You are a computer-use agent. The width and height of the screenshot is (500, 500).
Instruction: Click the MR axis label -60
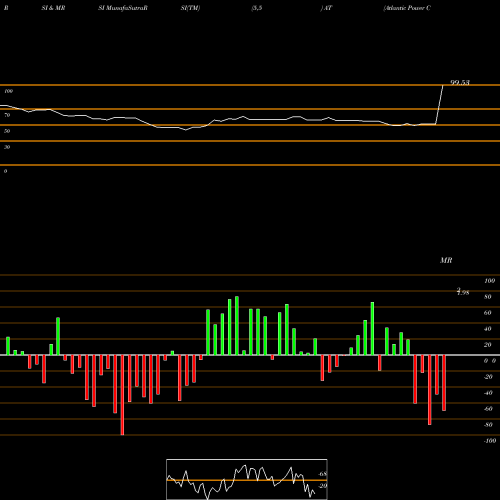coord(488,409)
